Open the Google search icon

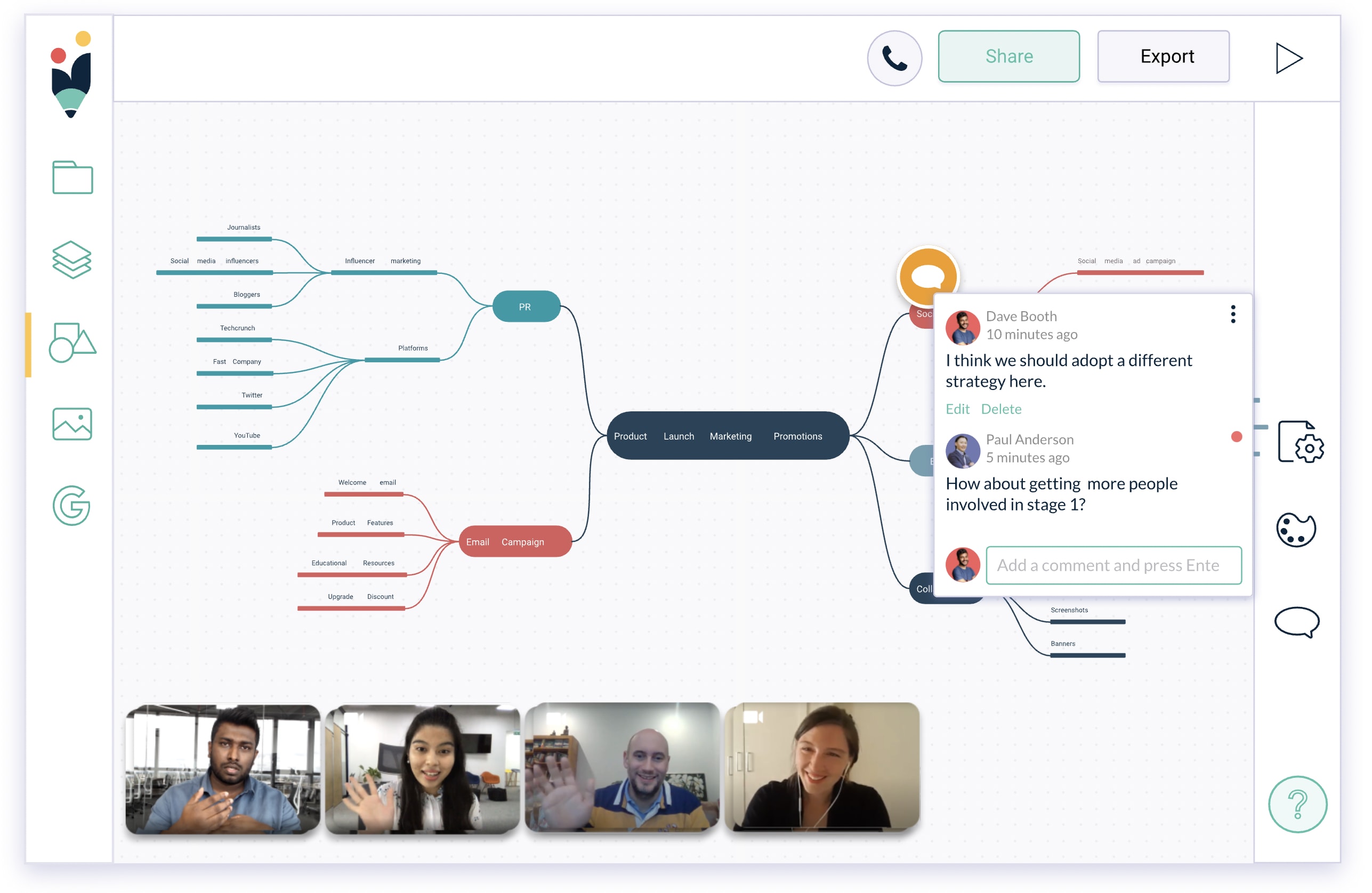coord(71,506)
